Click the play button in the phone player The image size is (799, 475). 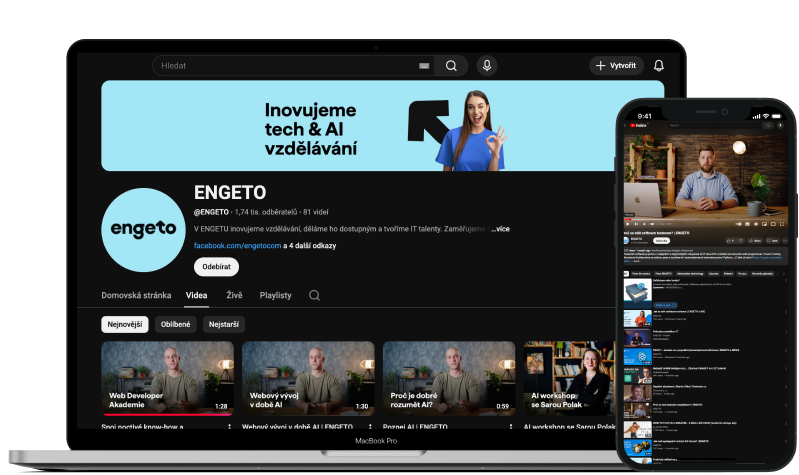point(628,224)
